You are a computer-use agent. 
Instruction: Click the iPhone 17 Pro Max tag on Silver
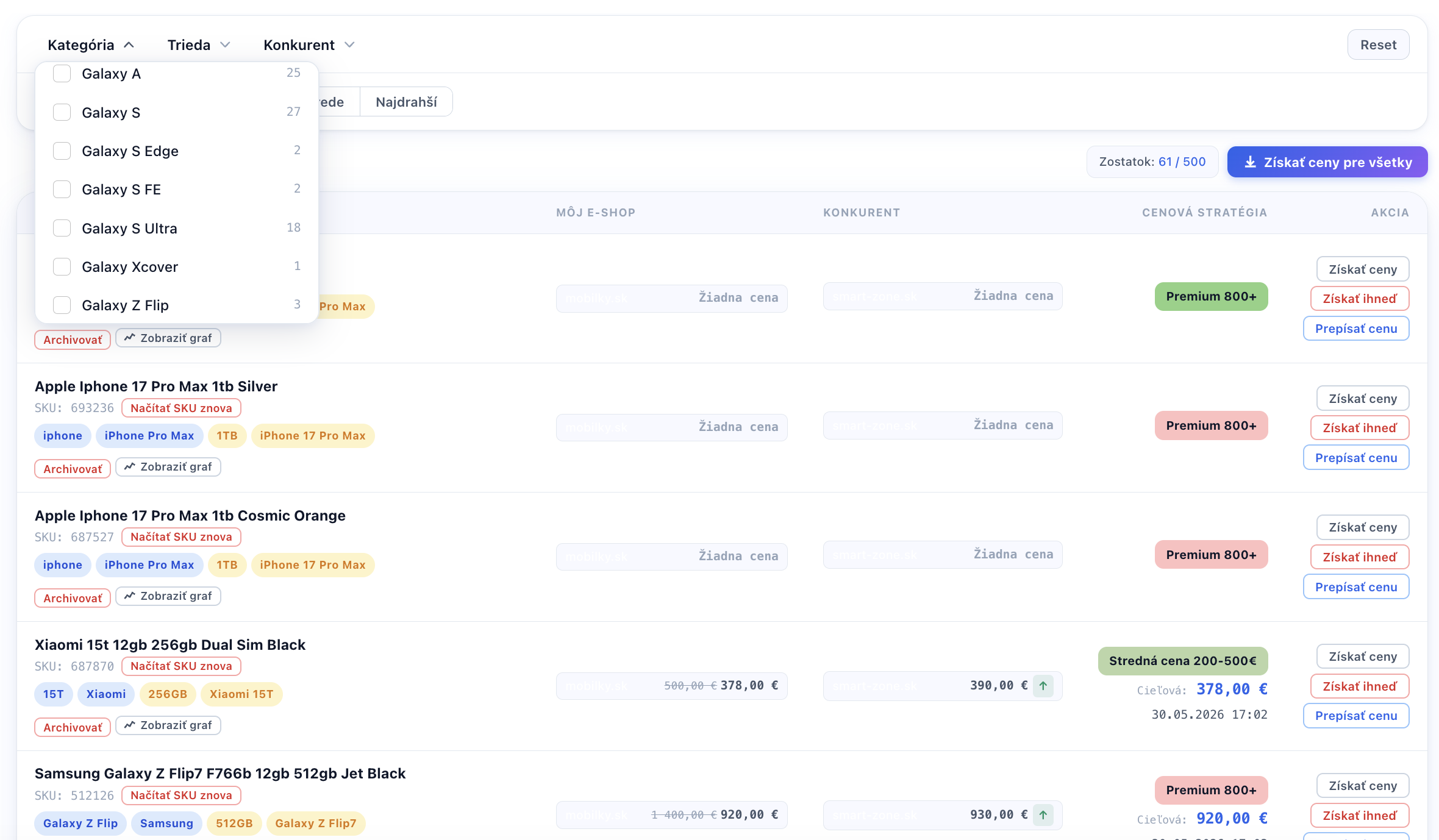tap(313, 436)
